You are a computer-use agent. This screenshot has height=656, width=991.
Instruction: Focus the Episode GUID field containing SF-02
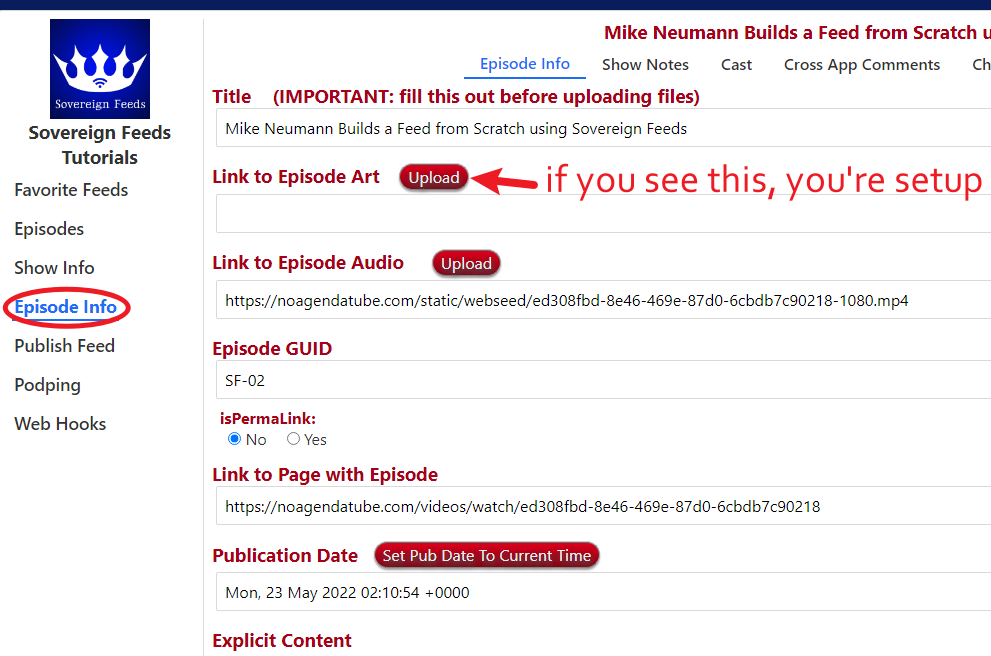coord(604,380)
